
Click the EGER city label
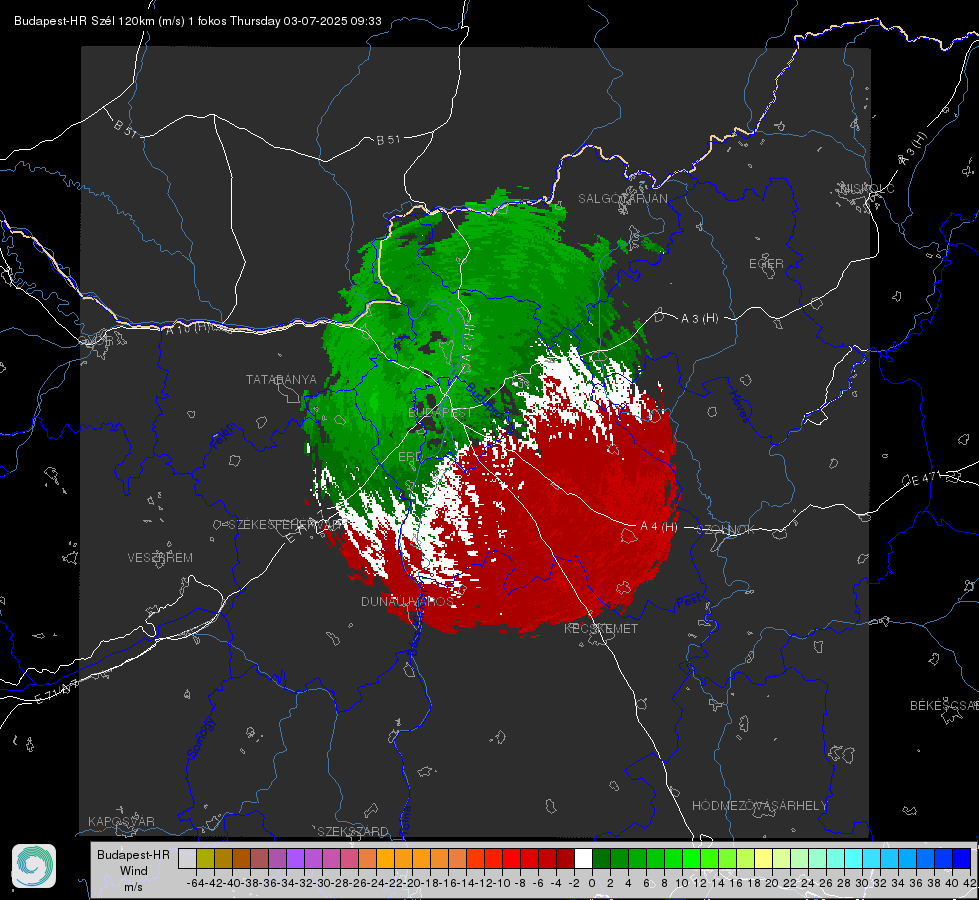(x=766, y=264)
